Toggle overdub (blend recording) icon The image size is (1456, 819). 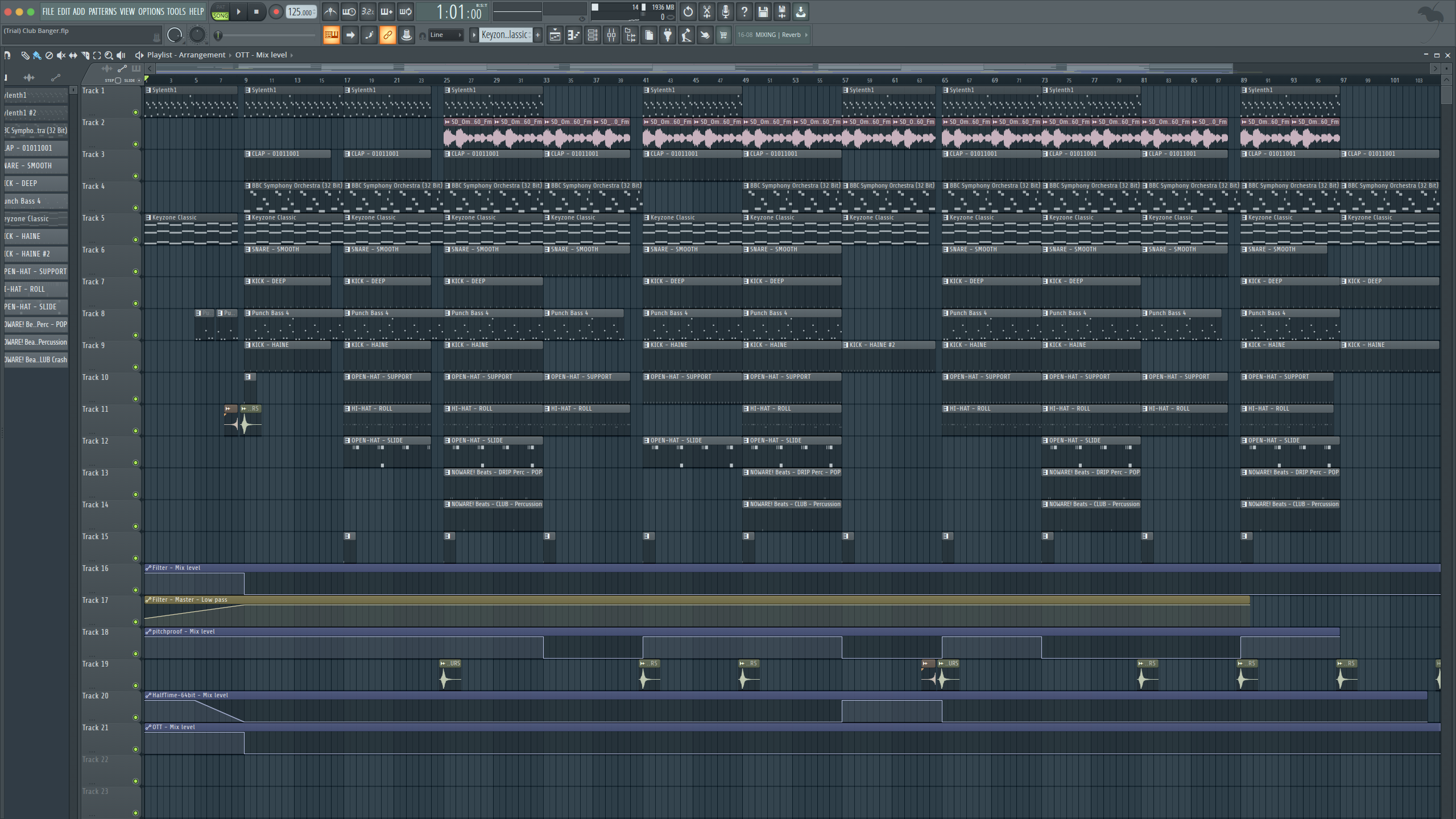387,11
